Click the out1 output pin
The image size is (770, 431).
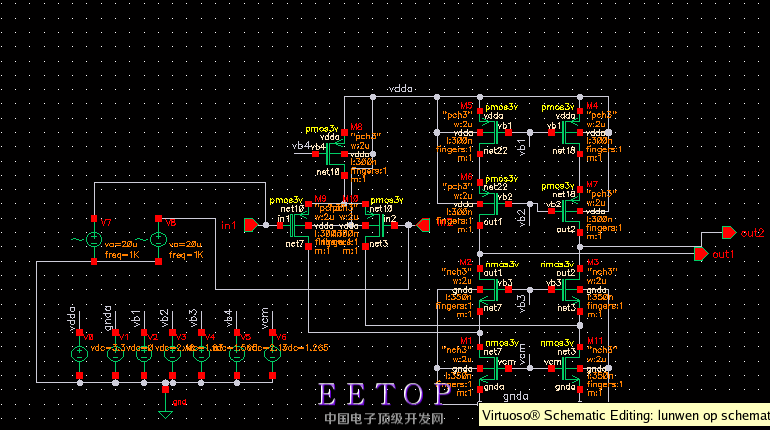[x=701, y=254]
